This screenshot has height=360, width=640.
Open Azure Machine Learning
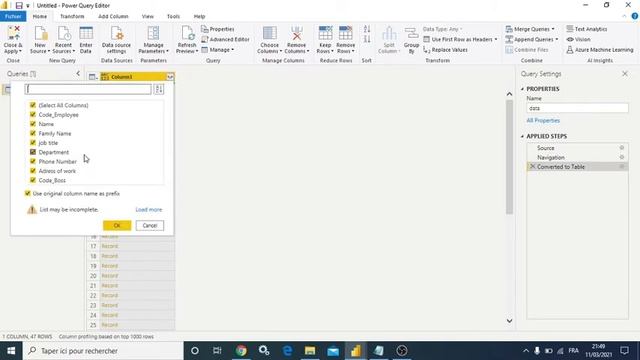[600, 50]
